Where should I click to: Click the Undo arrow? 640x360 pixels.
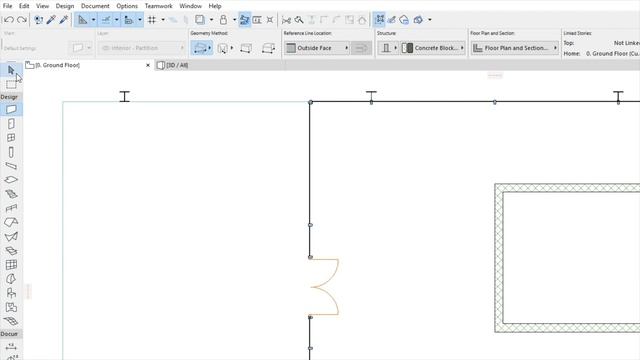(9, 20)
